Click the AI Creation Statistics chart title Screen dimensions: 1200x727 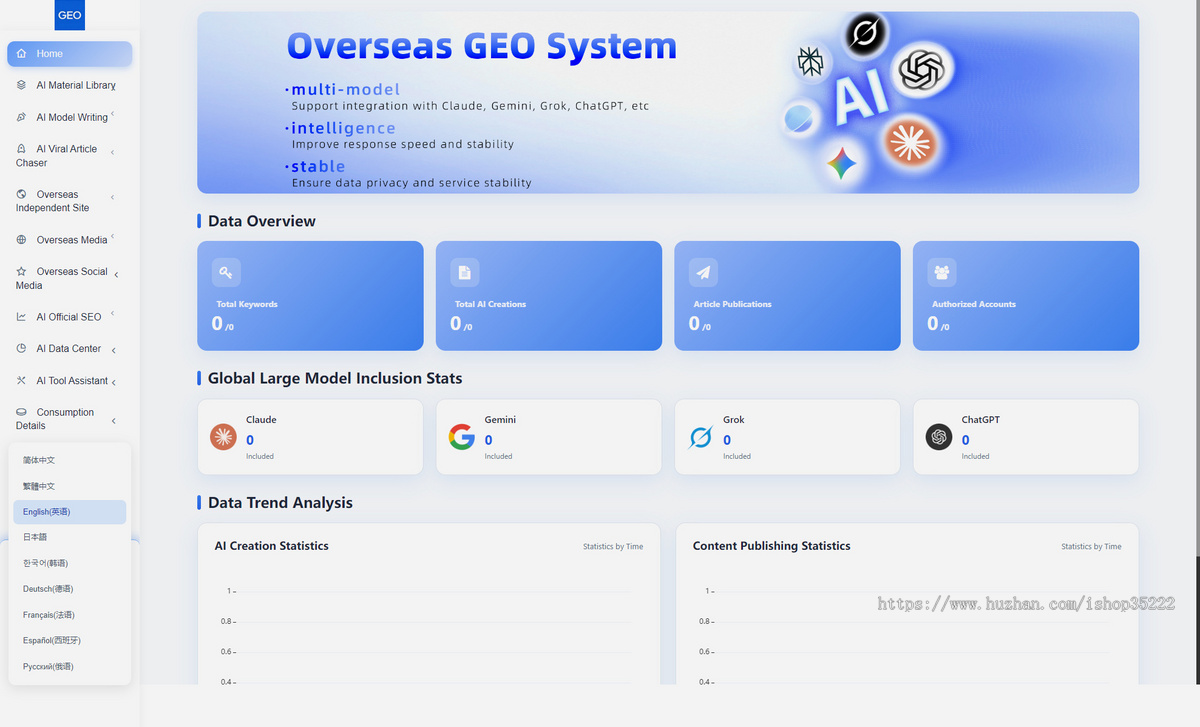[x=272, y=546]
